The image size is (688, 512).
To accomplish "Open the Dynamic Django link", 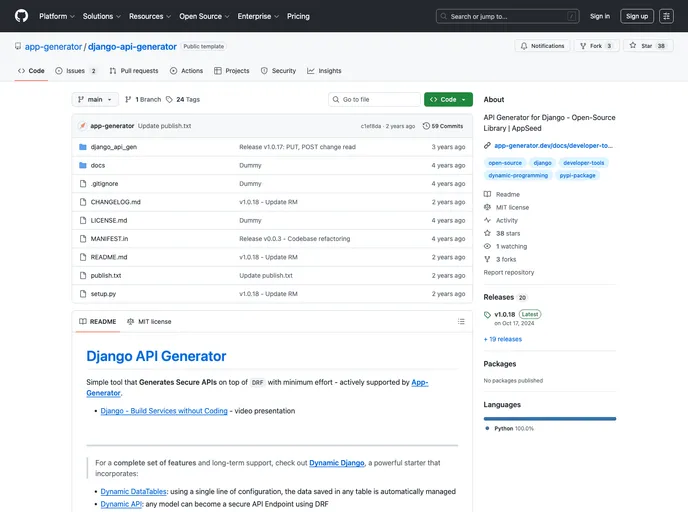I will (x=337, y=463).
